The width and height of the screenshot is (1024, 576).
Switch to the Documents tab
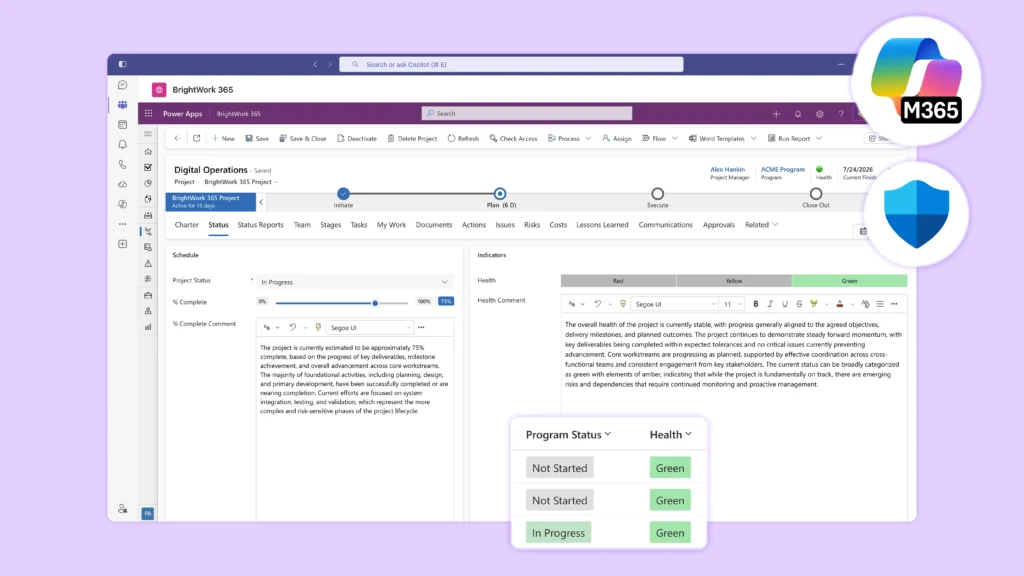tap(434, 225)
